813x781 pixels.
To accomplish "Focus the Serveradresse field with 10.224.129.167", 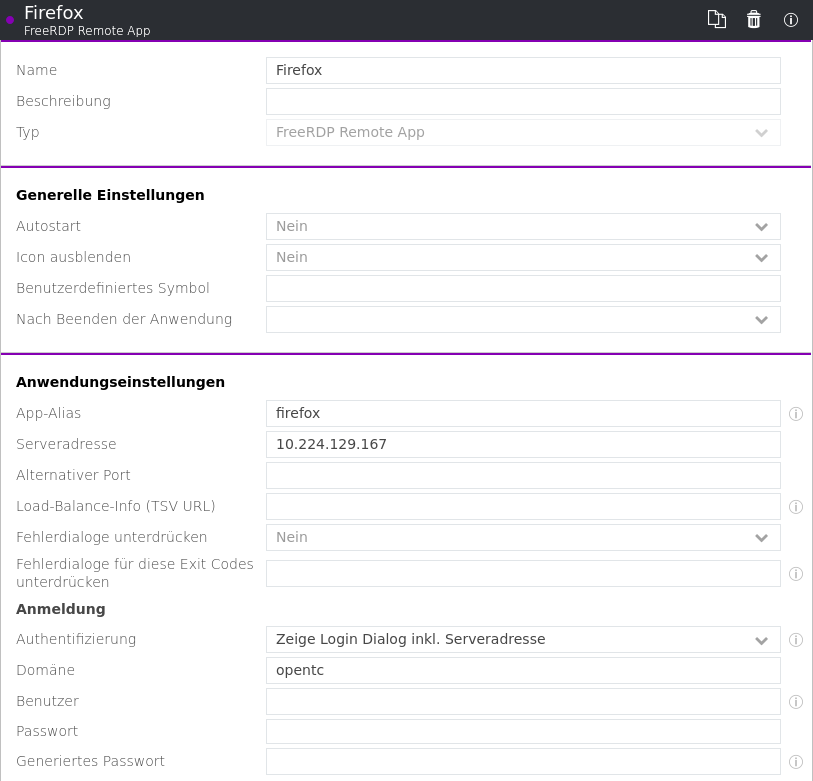I will click(x=523, y=445).
